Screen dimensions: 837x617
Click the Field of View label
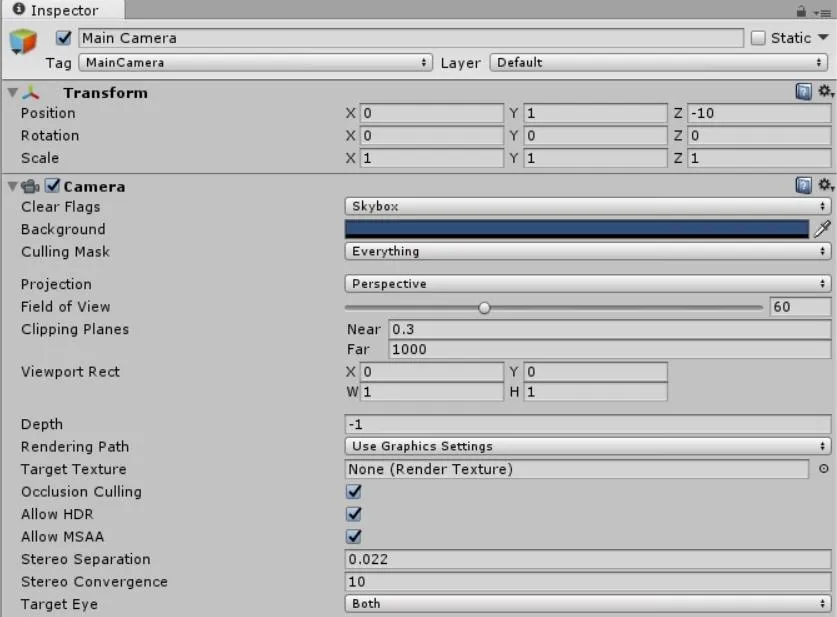(66, 306)
